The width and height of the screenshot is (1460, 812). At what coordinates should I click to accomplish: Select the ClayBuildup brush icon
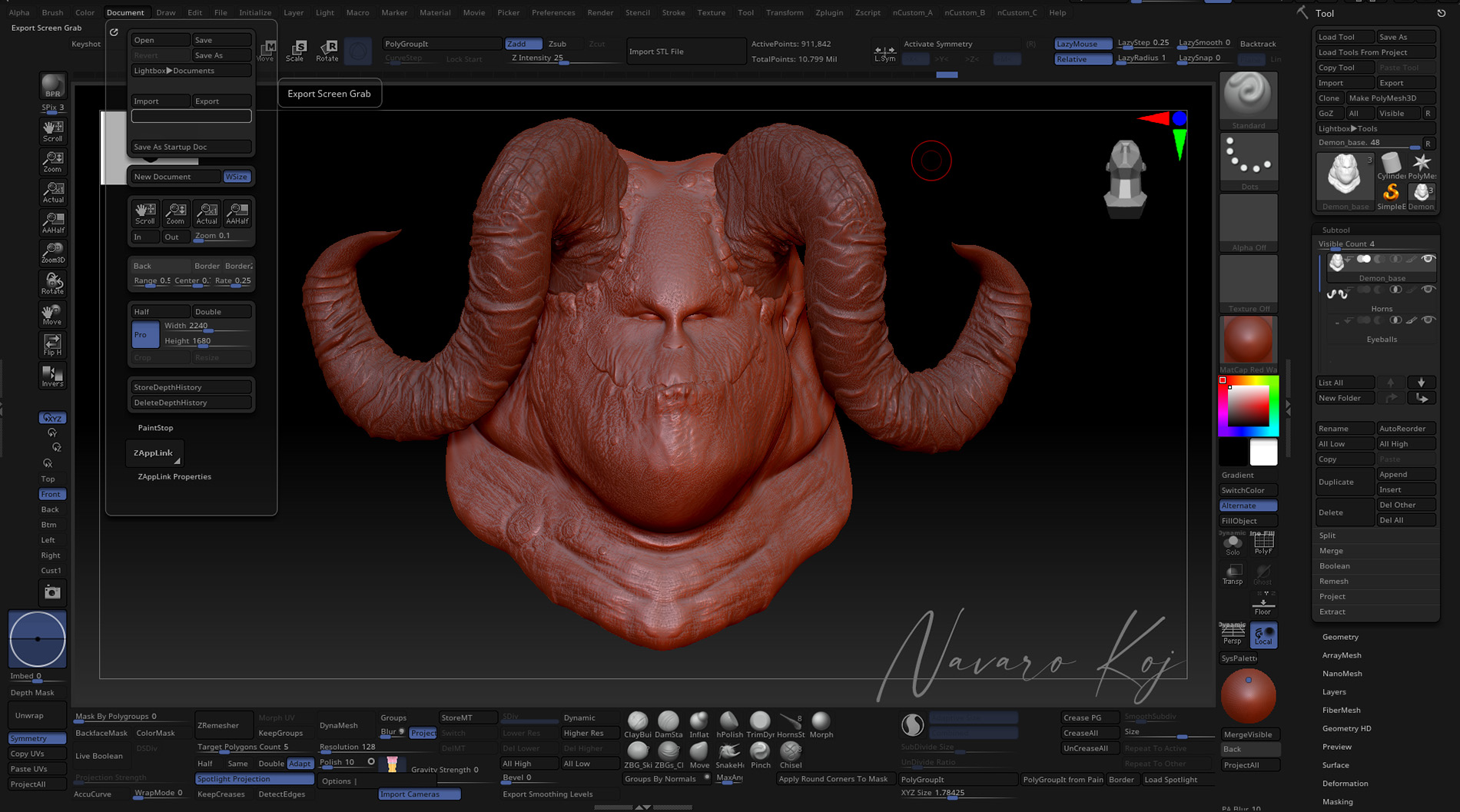click(x=638, y=725)
